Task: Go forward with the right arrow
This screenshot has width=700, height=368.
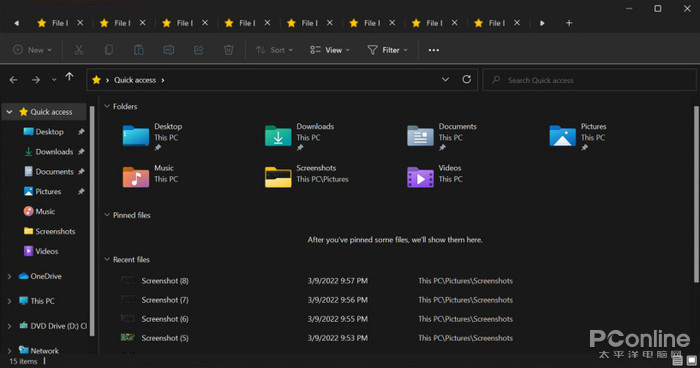Action: tap(36, 80)
